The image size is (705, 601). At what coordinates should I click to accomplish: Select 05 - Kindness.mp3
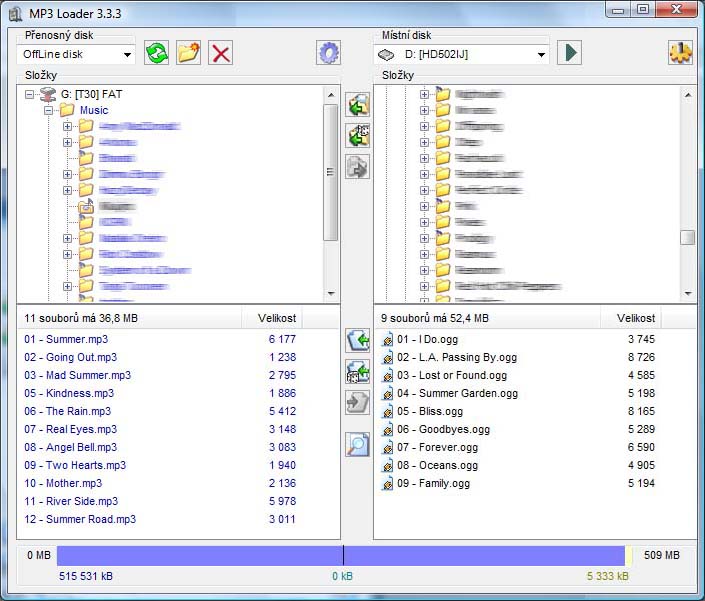point(69,393)
